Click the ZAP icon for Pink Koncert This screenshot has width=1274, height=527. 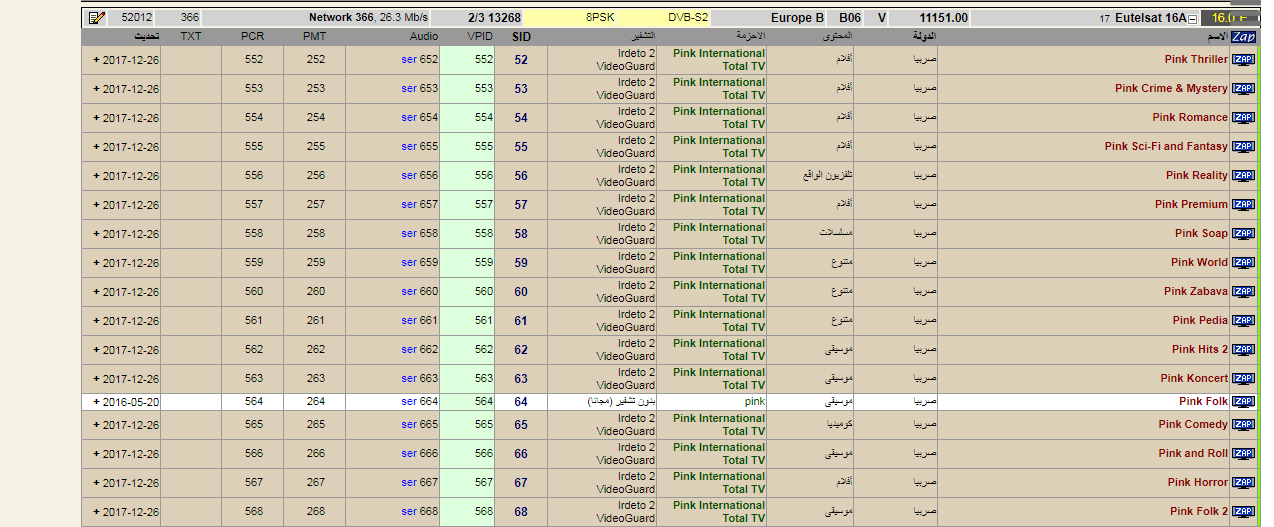[x=1243, y=379]
